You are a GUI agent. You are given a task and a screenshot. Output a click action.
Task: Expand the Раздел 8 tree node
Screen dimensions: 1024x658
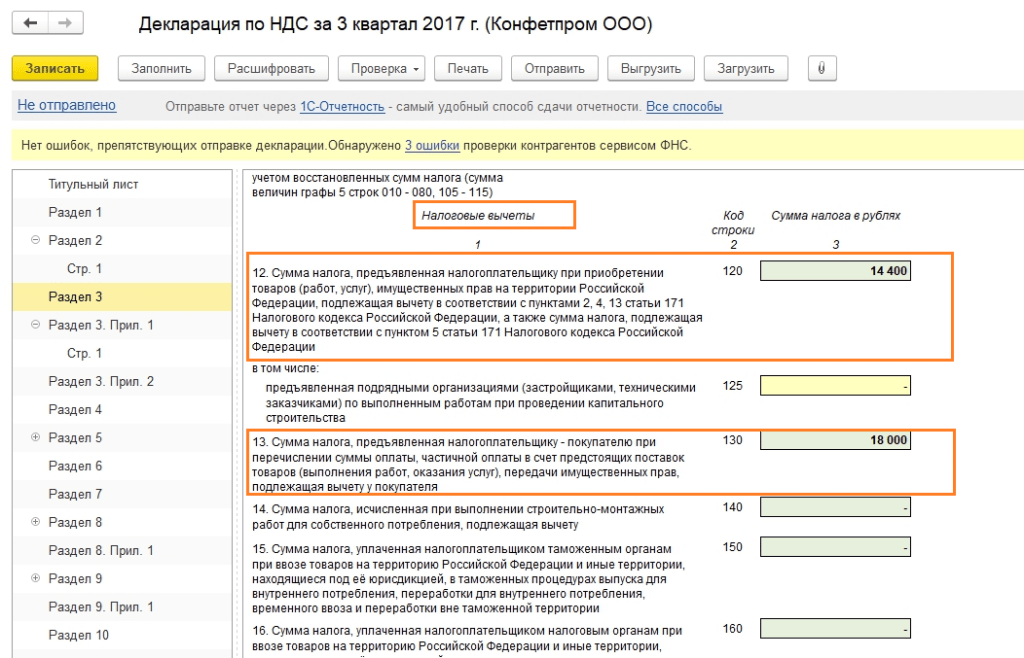pyautogui.click(x=35, y=522)
